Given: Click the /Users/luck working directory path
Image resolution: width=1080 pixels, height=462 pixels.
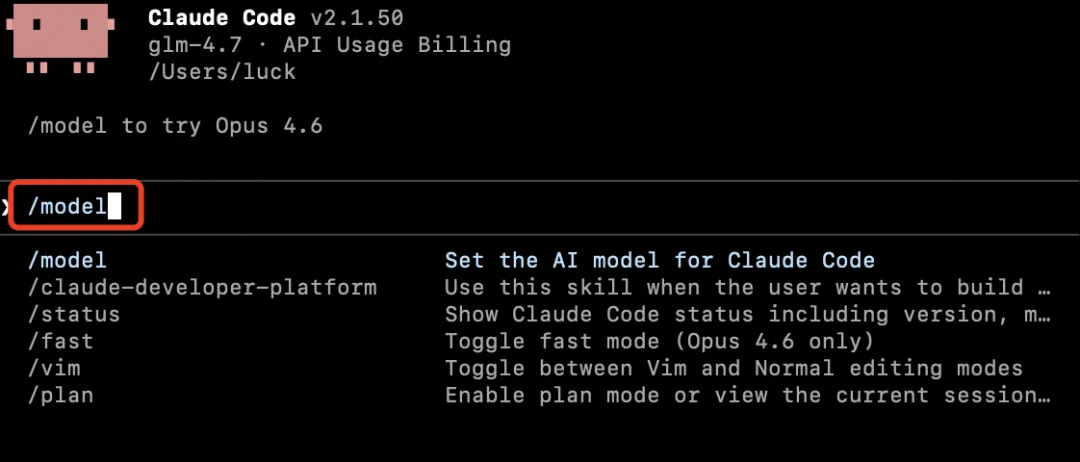Looking at the screenshot, I should [222, 72].
